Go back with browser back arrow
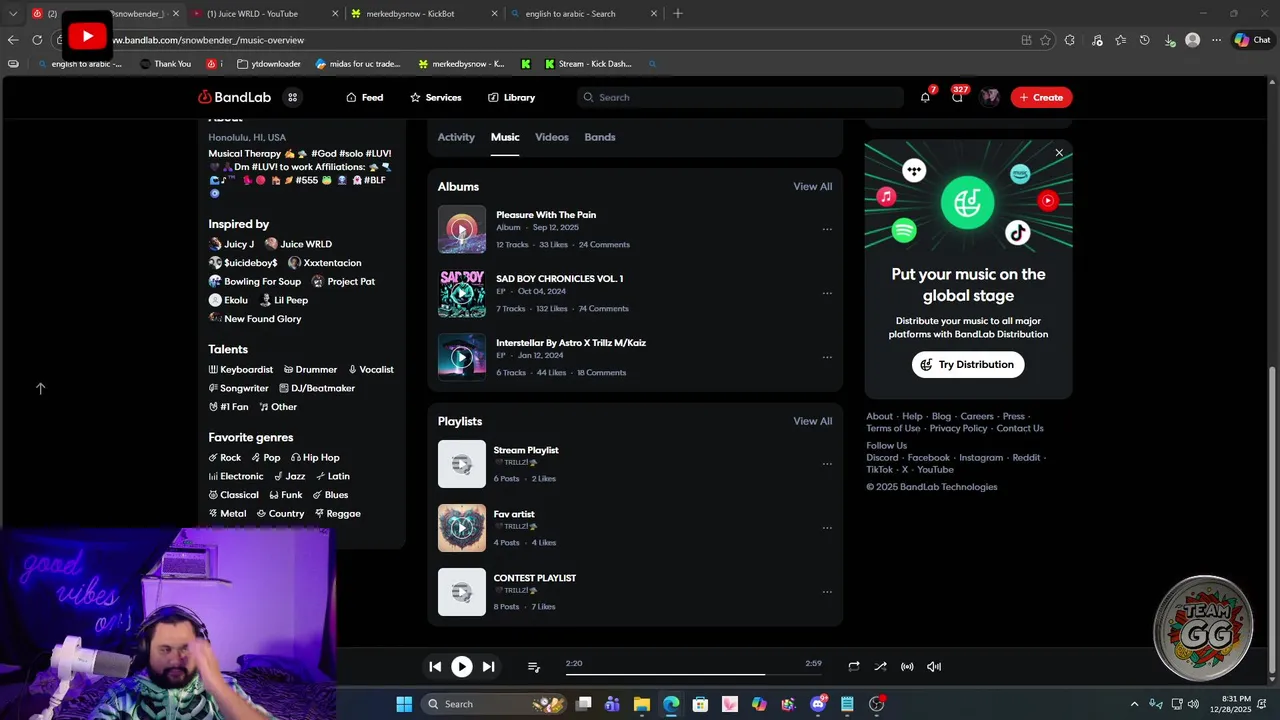 [13, 40]
